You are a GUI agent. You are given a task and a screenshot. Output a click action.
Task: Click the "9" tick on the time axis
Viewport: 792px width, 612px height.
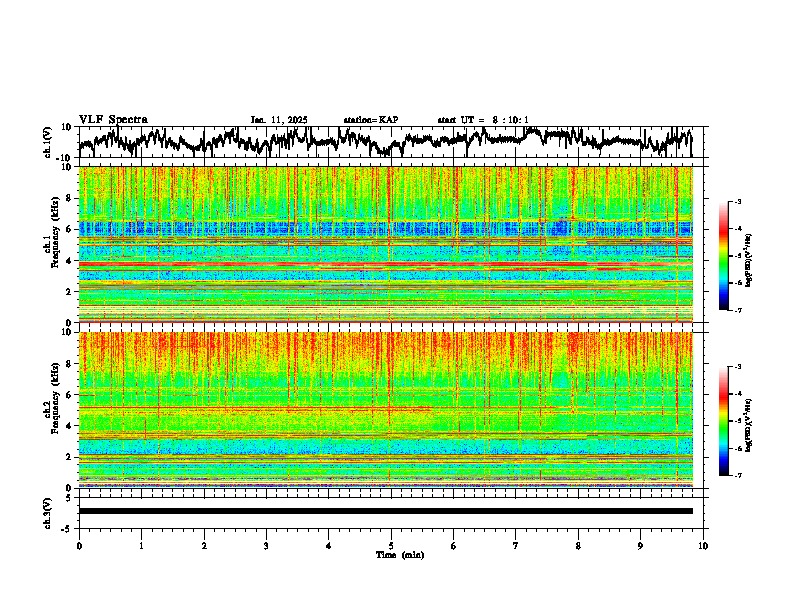[640, 546]
